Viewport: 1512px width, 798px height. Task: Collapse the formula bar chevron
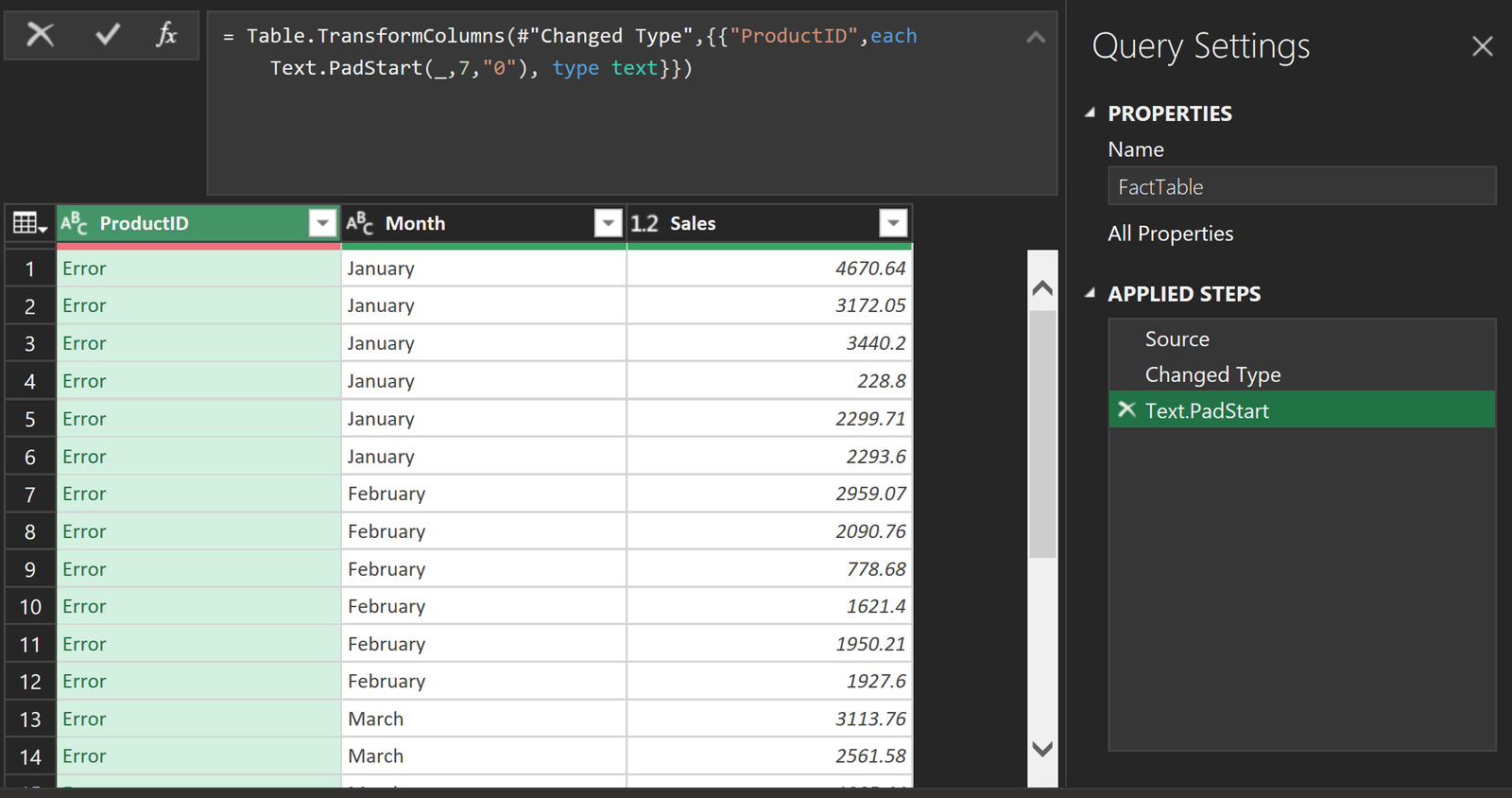click(x=1036, y=38)
